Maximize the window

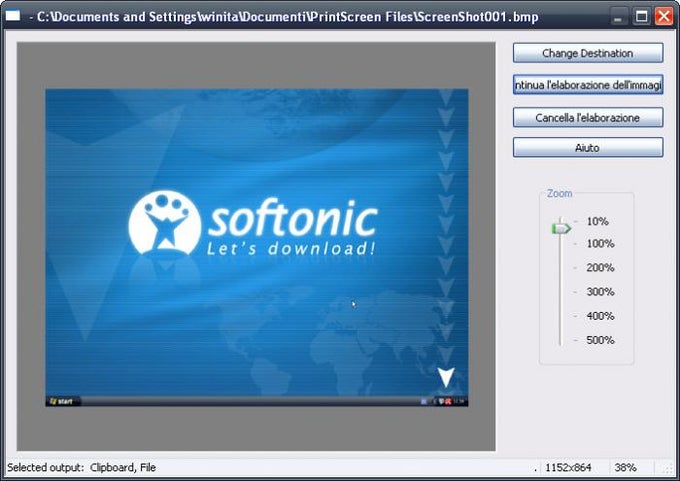pyautogui.click(x=641, y=16)
